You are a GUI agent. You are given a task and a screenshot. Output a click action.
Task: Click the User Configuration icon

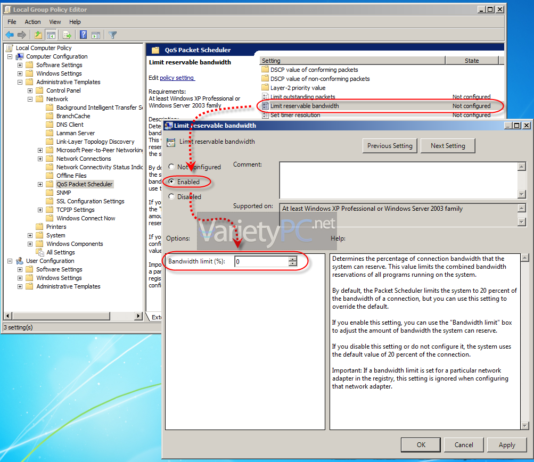click(20, 261)
